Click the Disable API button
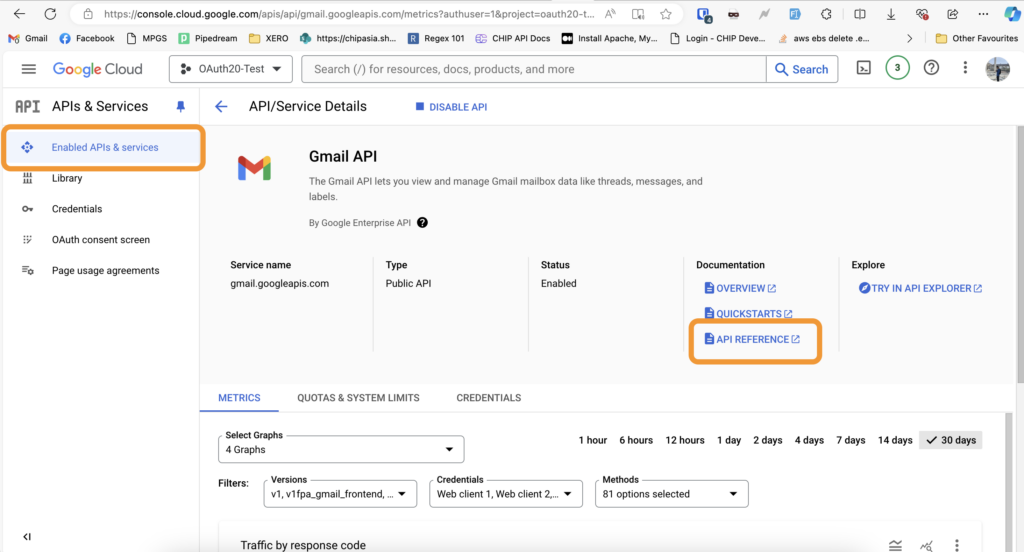 click(451, 107)
